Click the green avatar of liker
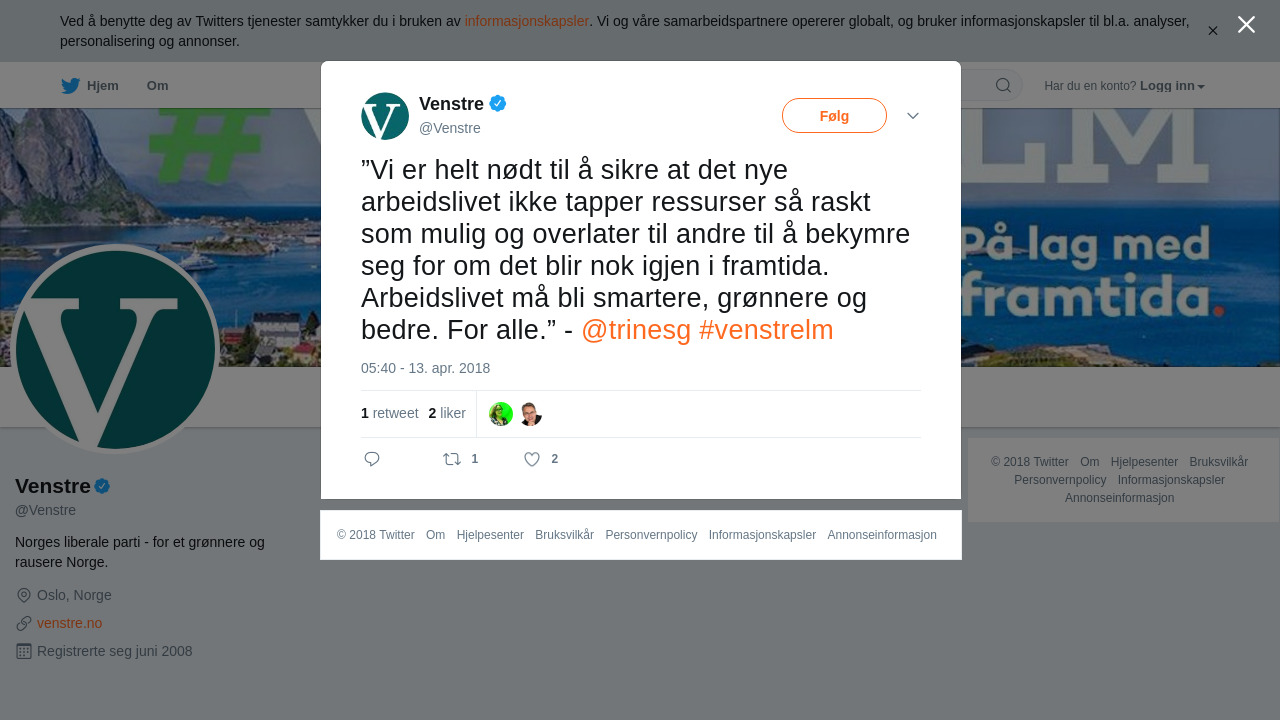 (x=501, y=414)
